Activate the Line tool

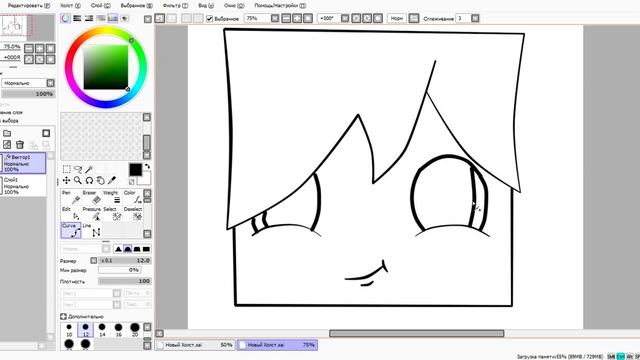(91, 230)
